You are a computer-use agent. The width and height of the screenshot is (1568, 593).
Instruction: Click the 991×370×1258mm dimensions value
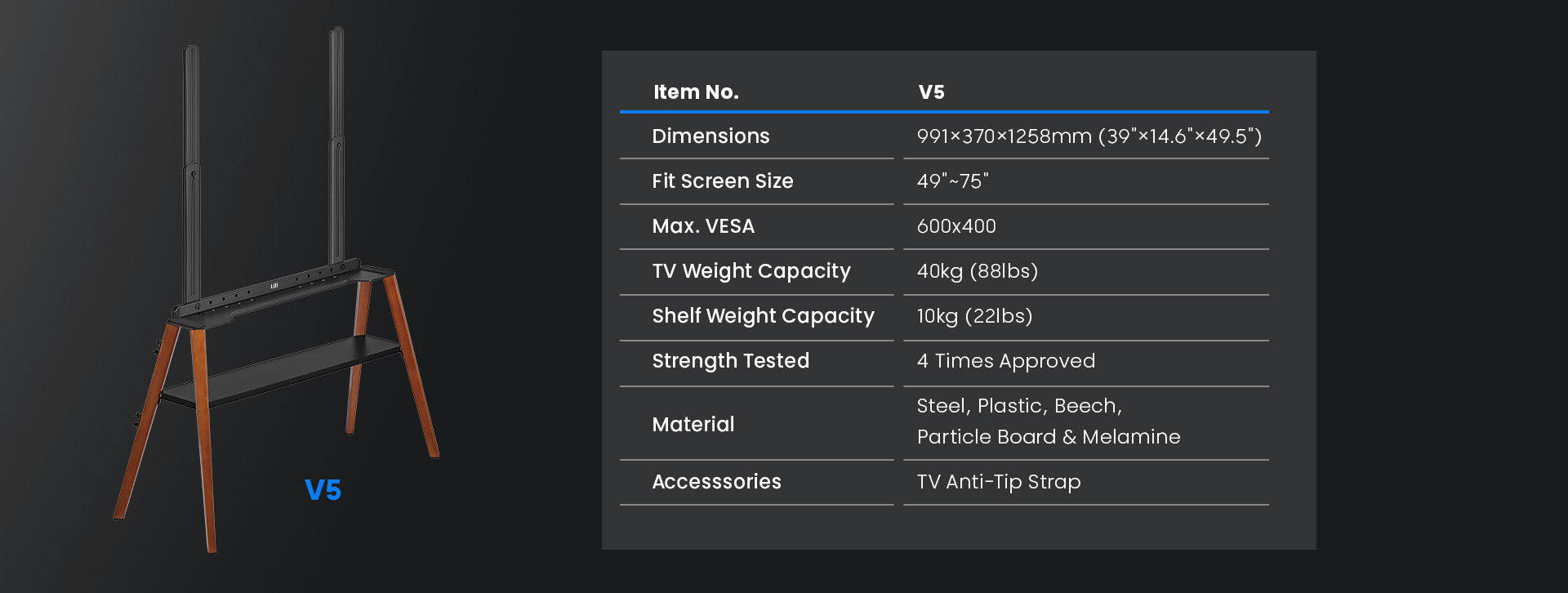click(1089, 136)
